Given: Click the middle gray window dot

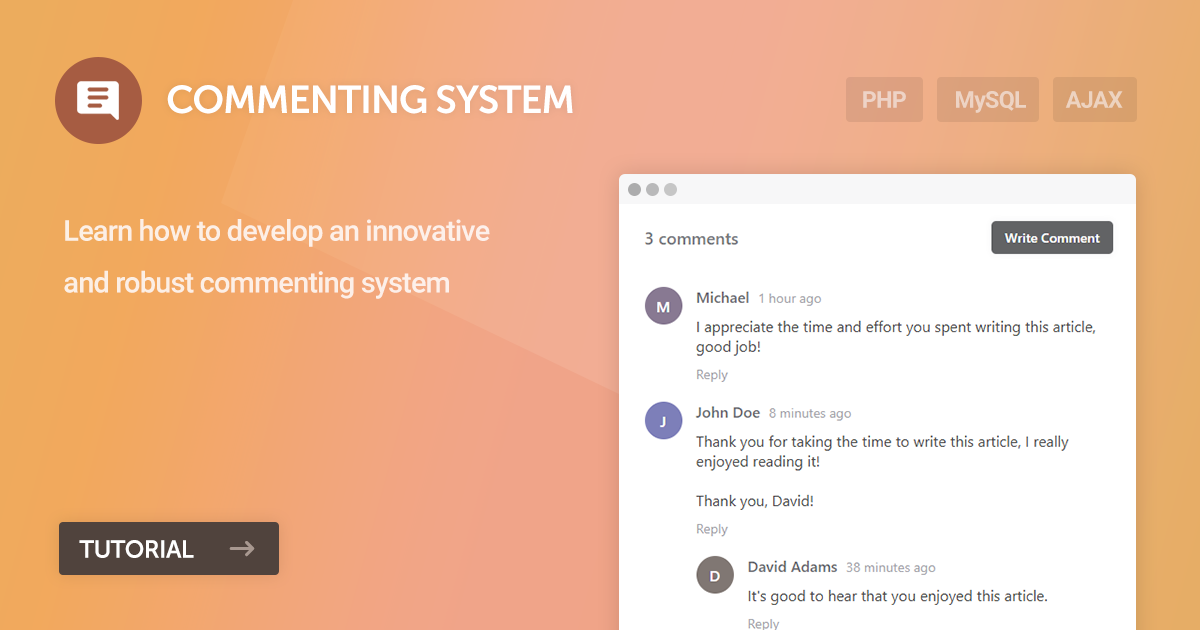Looking at the screenshot, I should pos(652,189).
